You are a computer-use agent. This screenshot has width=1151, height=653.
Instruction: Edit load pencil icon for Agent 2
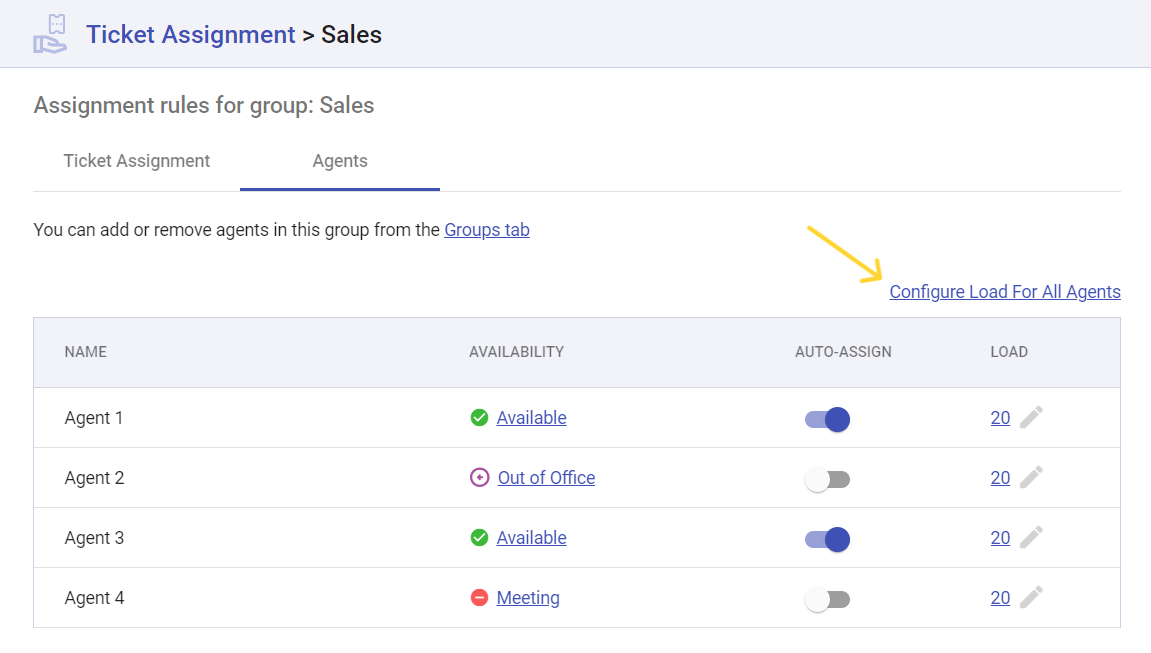pos(1031,477)
